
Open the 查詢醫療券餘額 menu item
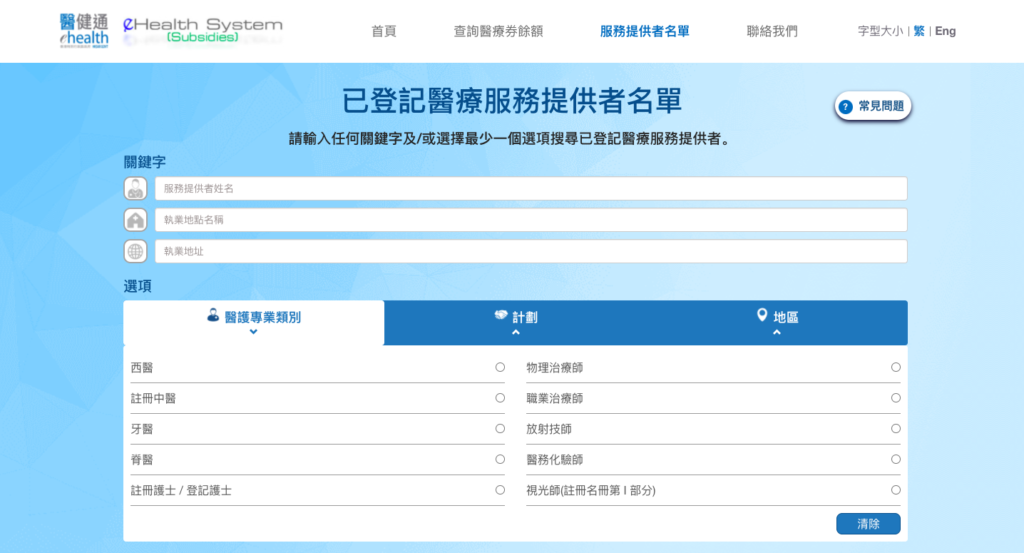(x=498, y=31)
